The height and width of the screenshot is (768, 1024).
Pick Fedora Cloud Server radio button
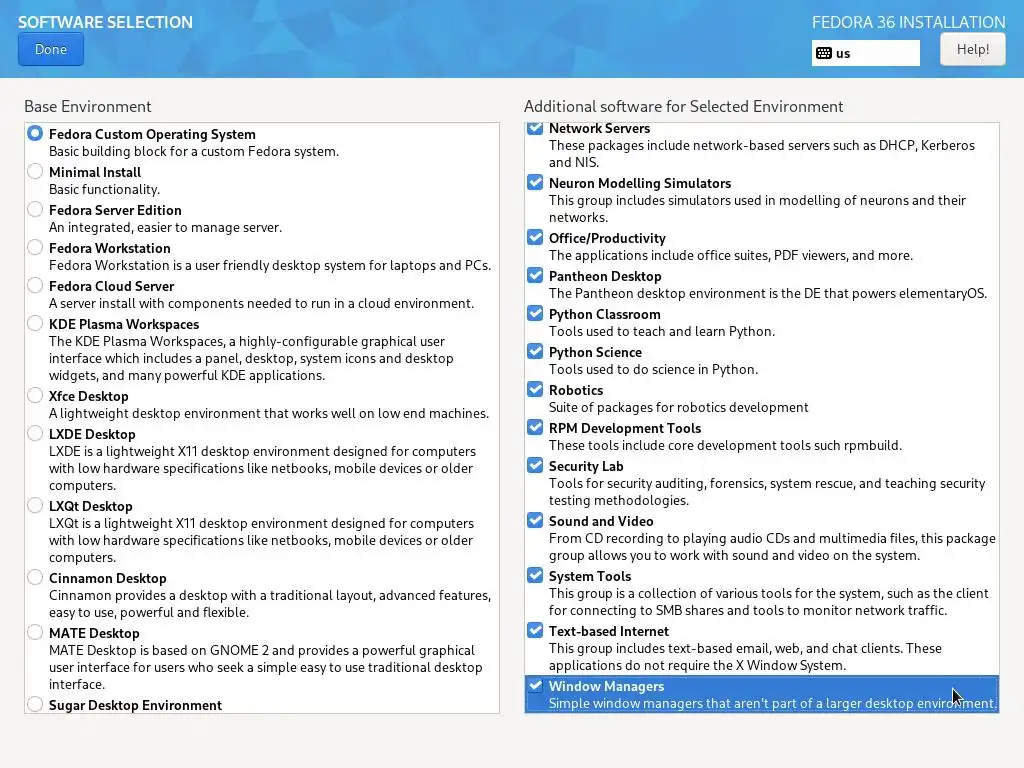(35, 285)
